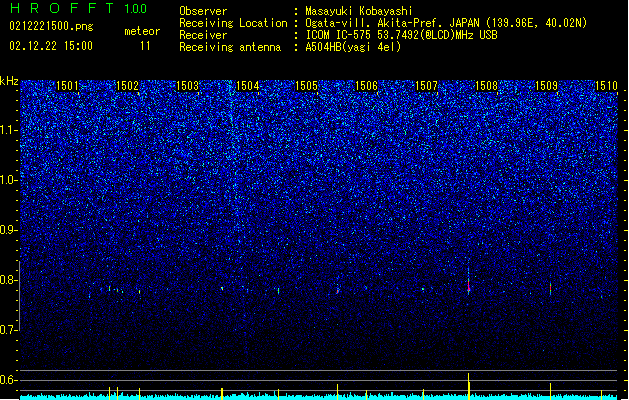Click the Receiving Location label
The height and width of the screenshot is (400, 629).
tap(233, 23)
